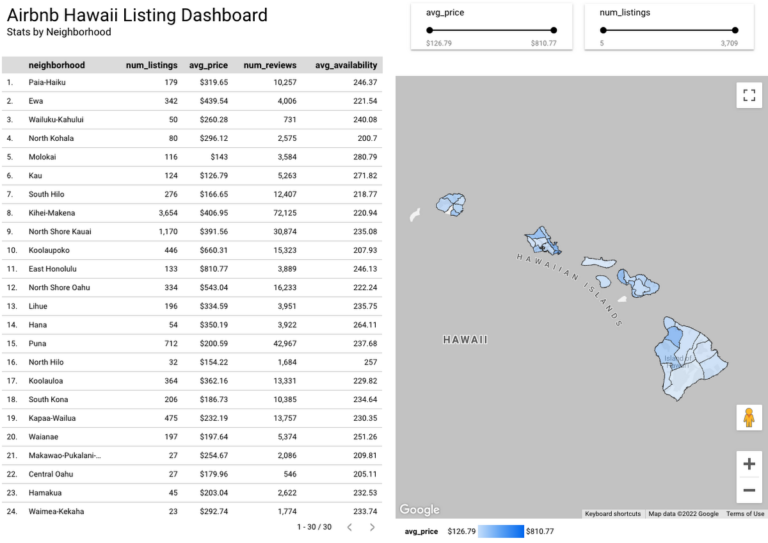Sort table by avg_availability column header
The width and height of the screenshot is (768, 543).
[346, 65]
